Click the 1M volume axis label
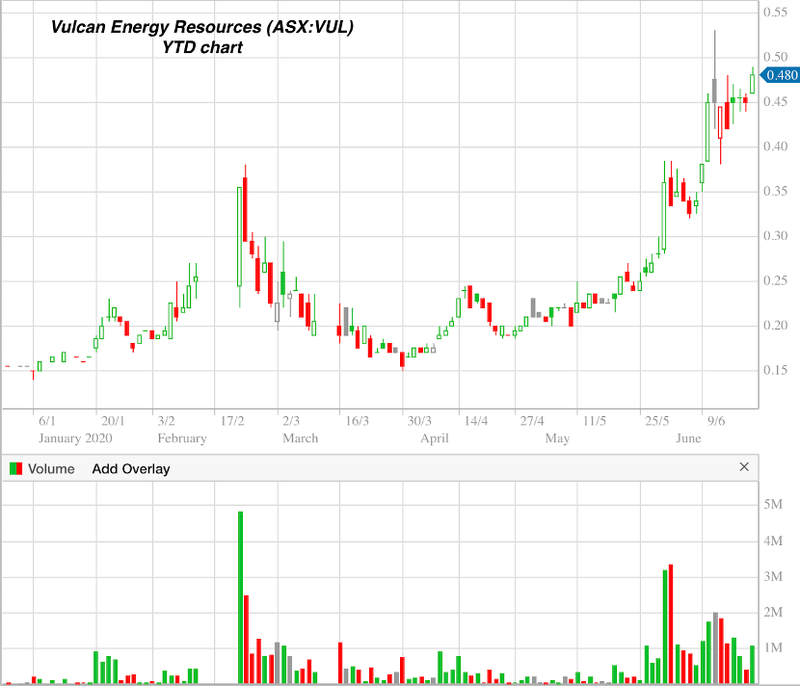The image size is (800, 686). pos(773,648)
